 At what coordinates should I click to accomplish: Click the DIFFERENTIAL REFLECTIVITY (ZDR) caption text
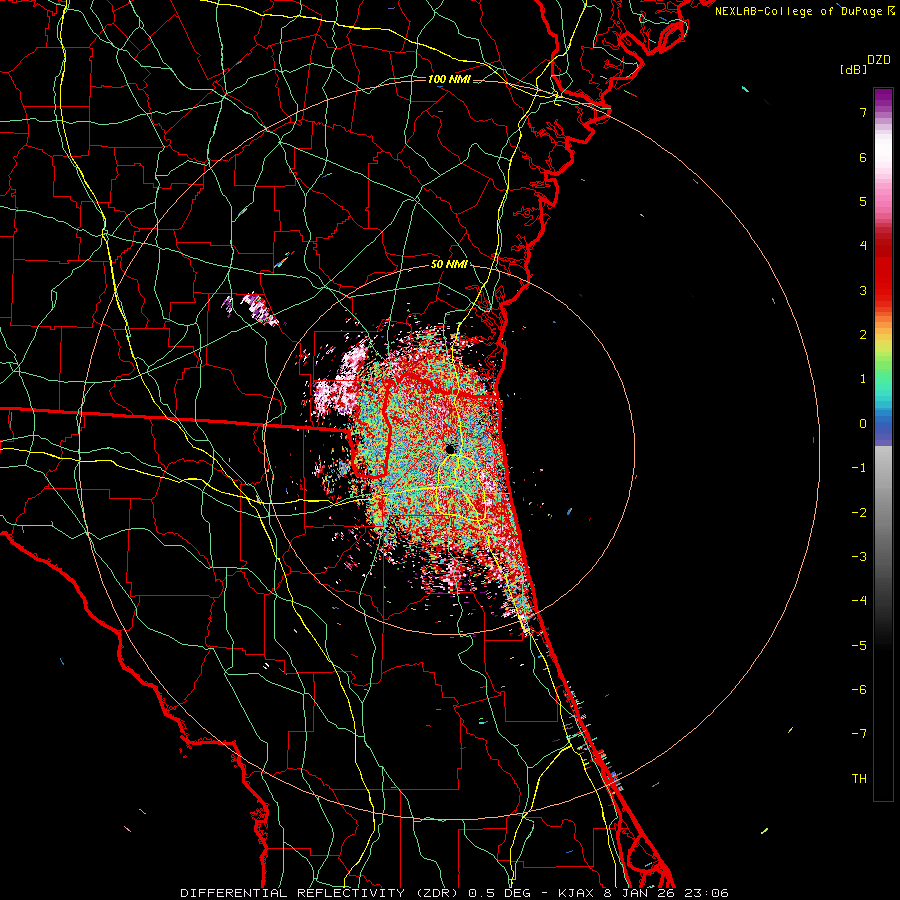pyautogui.click(x=321, y=893)
